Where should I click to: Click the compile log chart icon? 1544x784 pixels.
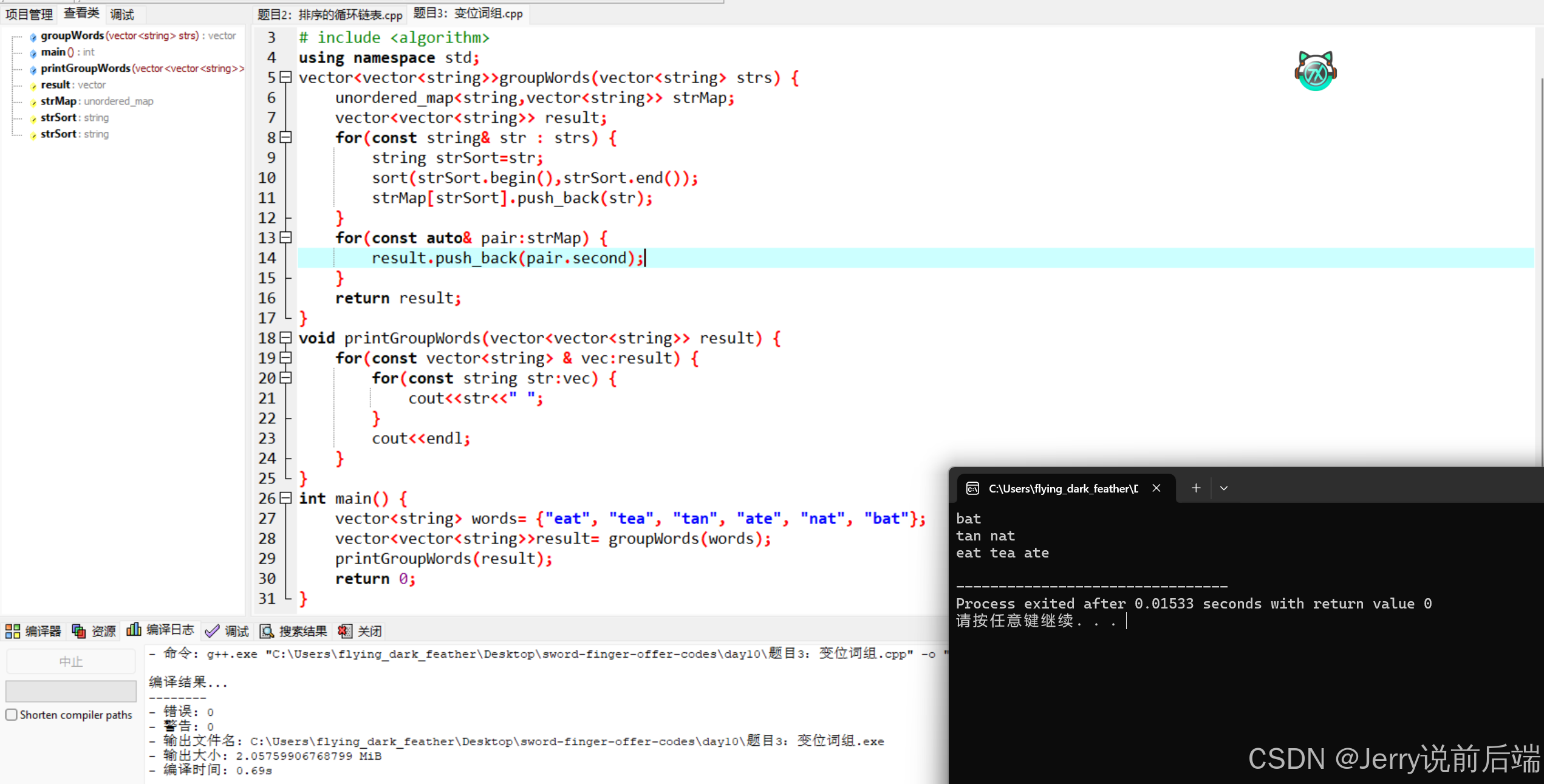[134, 630]
